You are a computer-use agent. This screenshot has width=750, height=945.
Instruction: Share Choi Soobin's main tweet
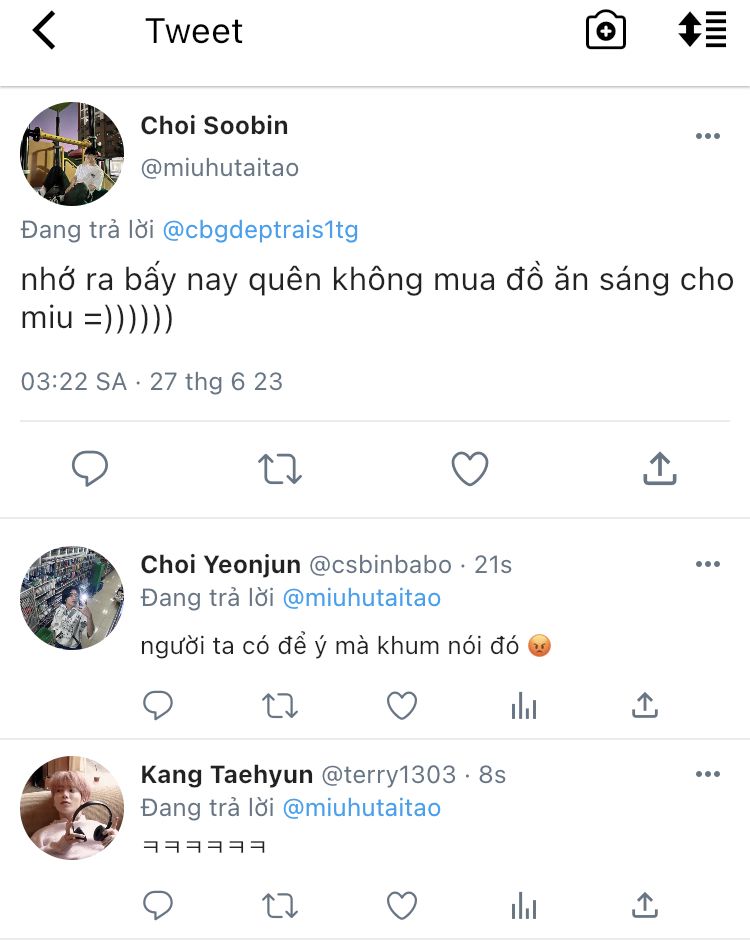660,469
